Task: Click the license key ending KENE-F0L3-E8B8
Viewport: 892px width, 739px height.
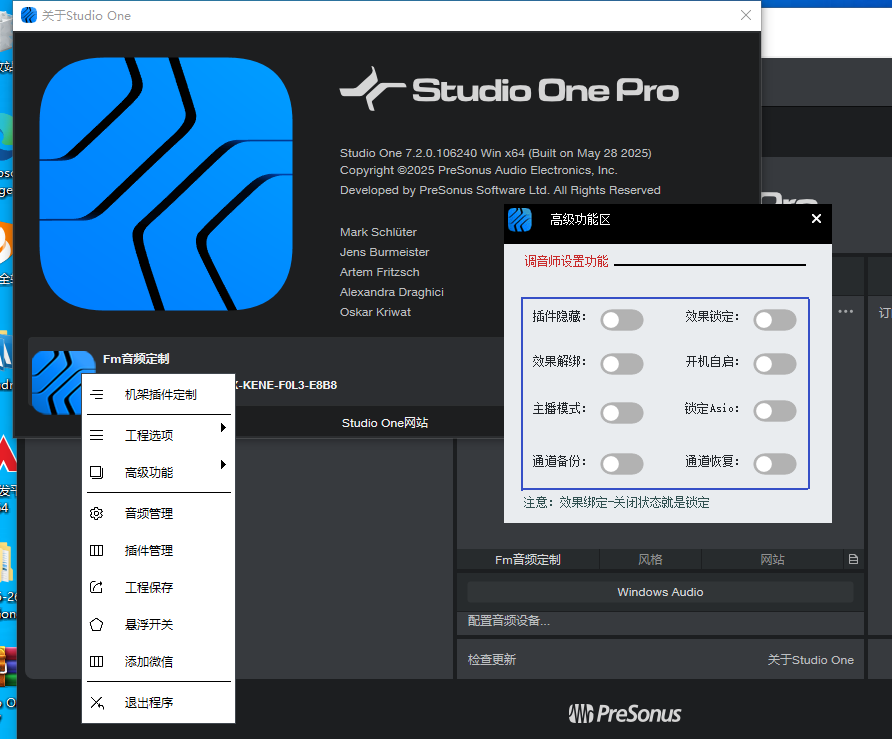Action: point(286,385)
